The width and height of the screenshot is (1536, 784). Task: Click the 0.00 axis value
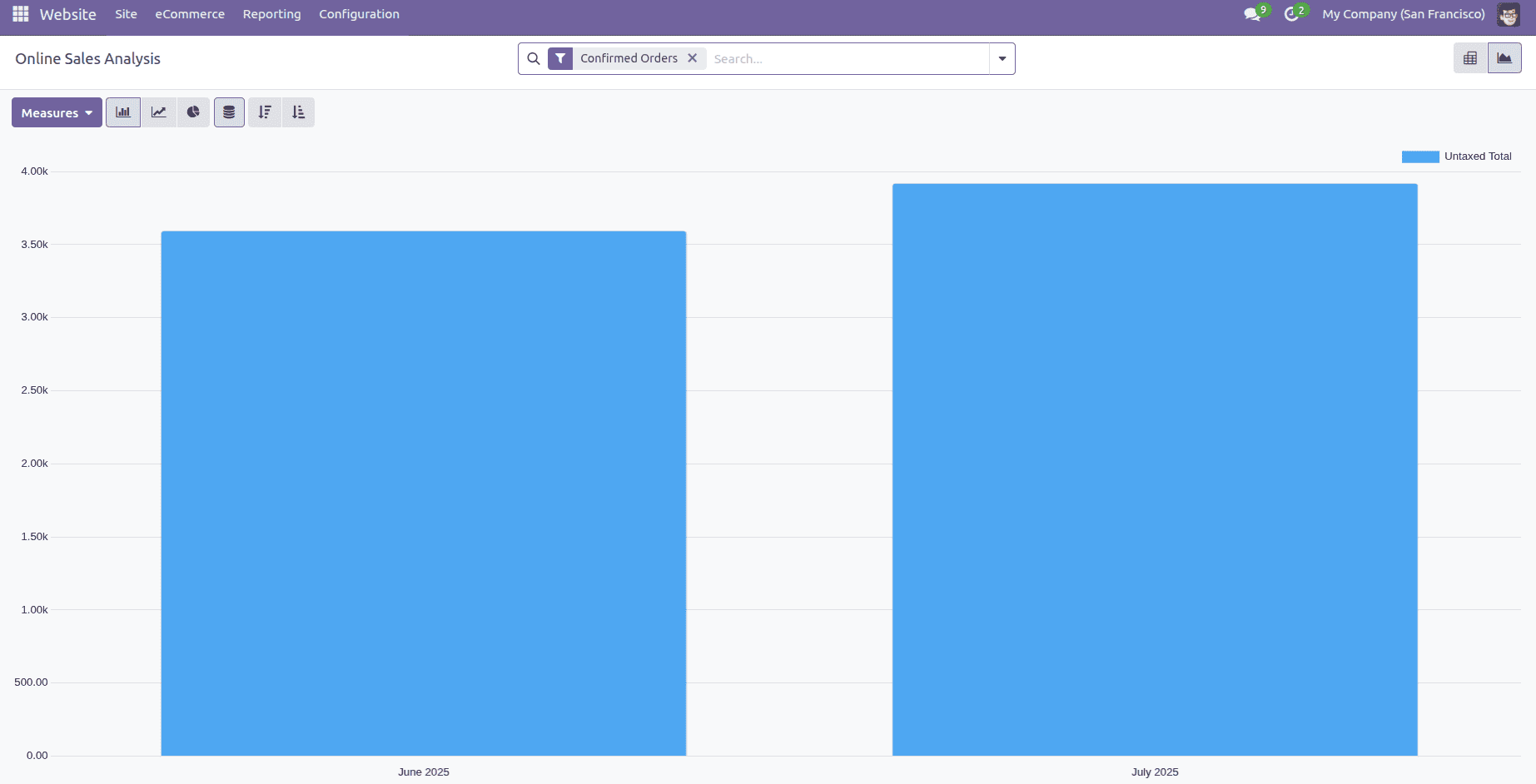pos(37,756)
